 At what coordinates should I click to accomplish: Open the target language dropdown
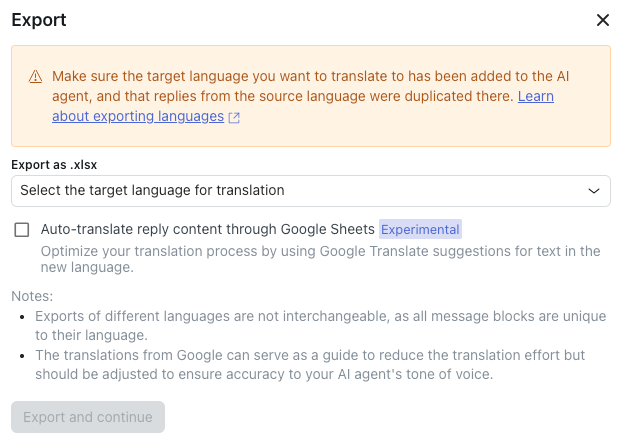tap(310, 190)
